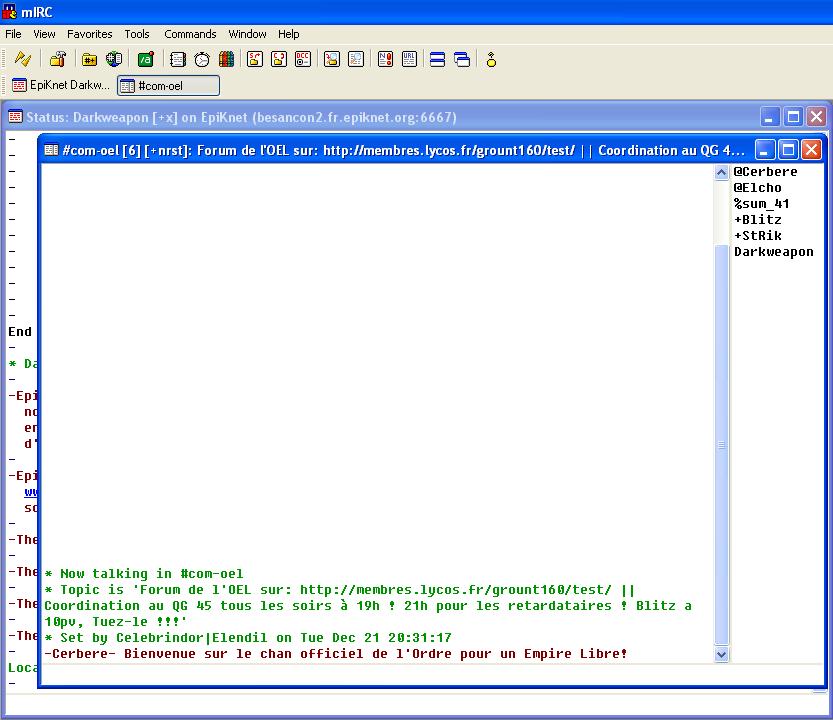Open the Log Files toolbar icon
Viewport: 833px width, 720px height.
356,59
